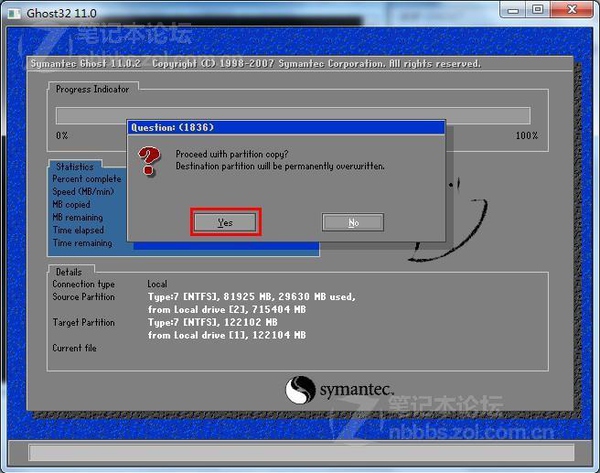Select the Target Partition label in Details
This screenshot has height=473, width=600.
pyautogui.click(x=82, y=323)
